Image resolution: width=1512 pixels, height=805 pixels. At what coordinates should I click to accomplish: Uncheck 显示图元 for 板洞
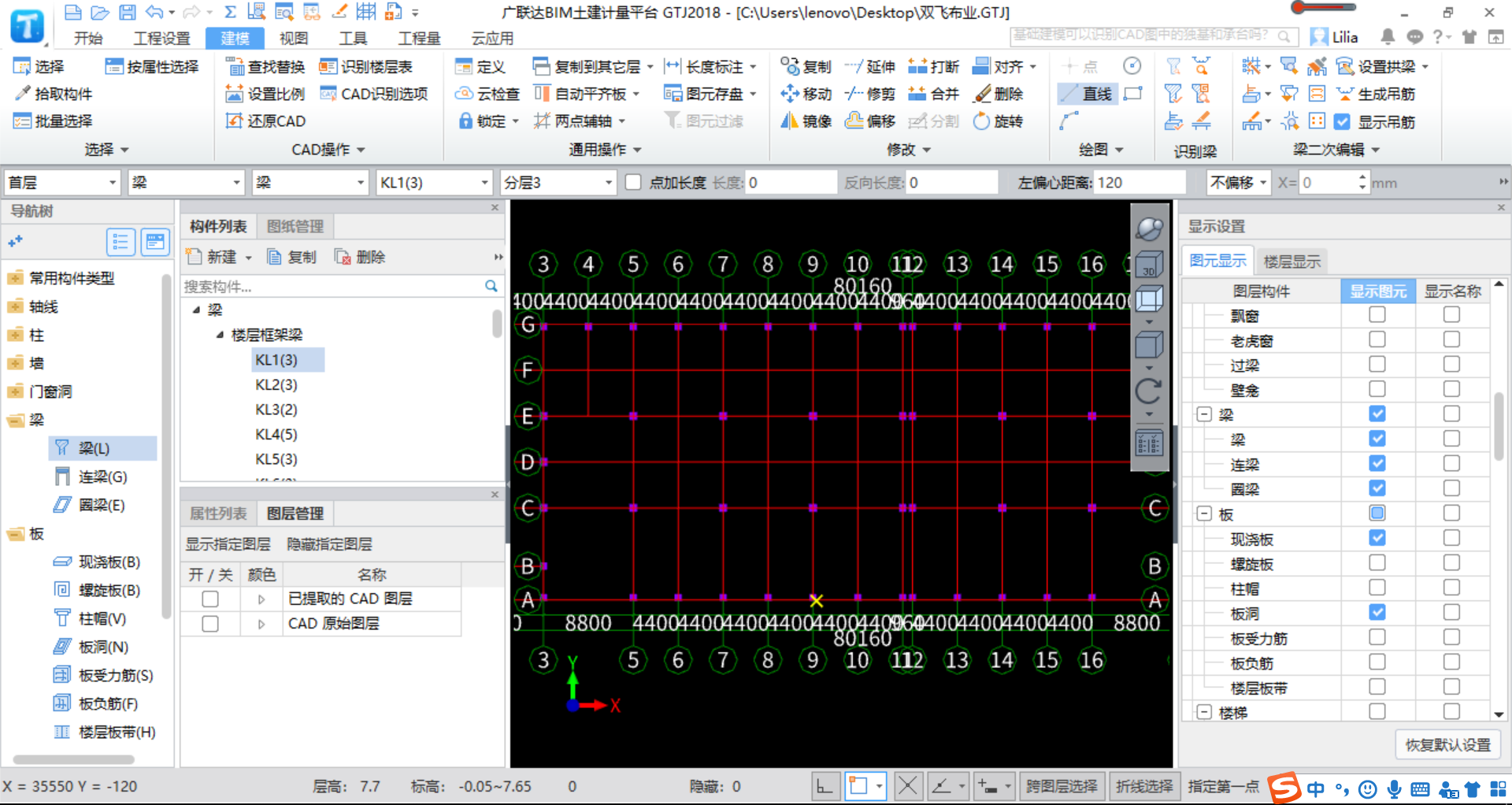pos(1377,612)
